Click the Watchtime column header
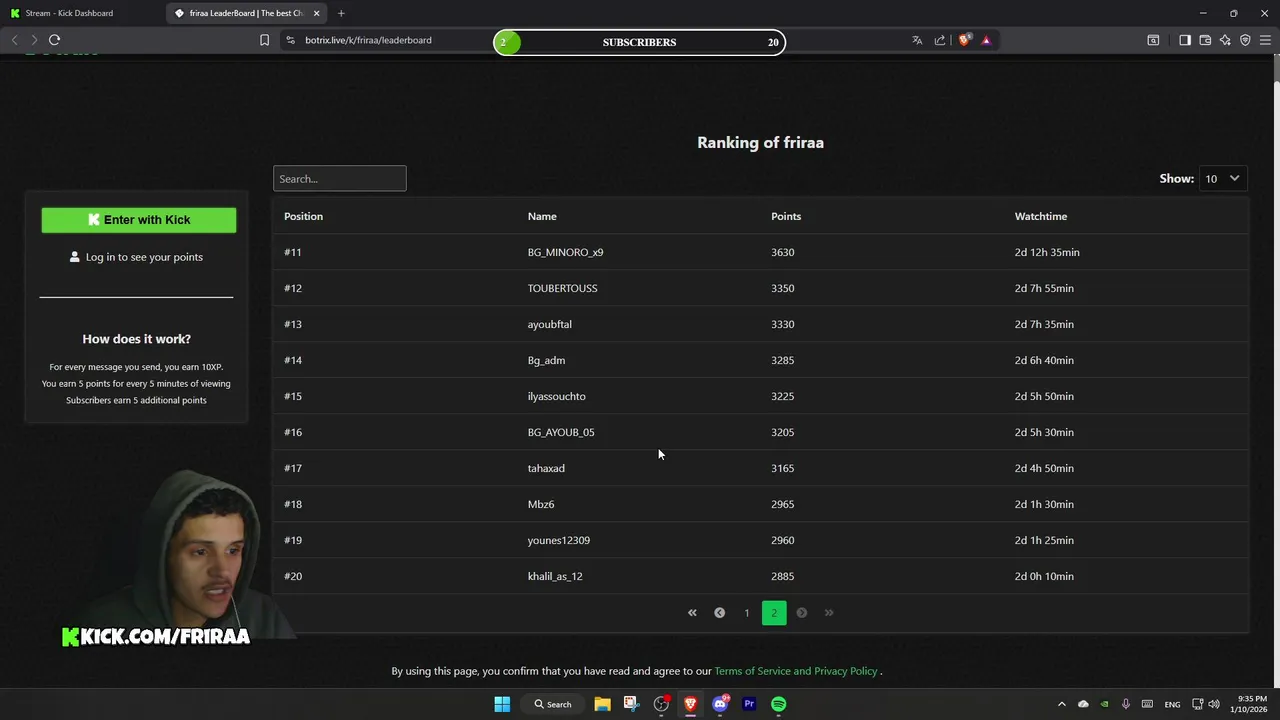 coord(1041,216)
